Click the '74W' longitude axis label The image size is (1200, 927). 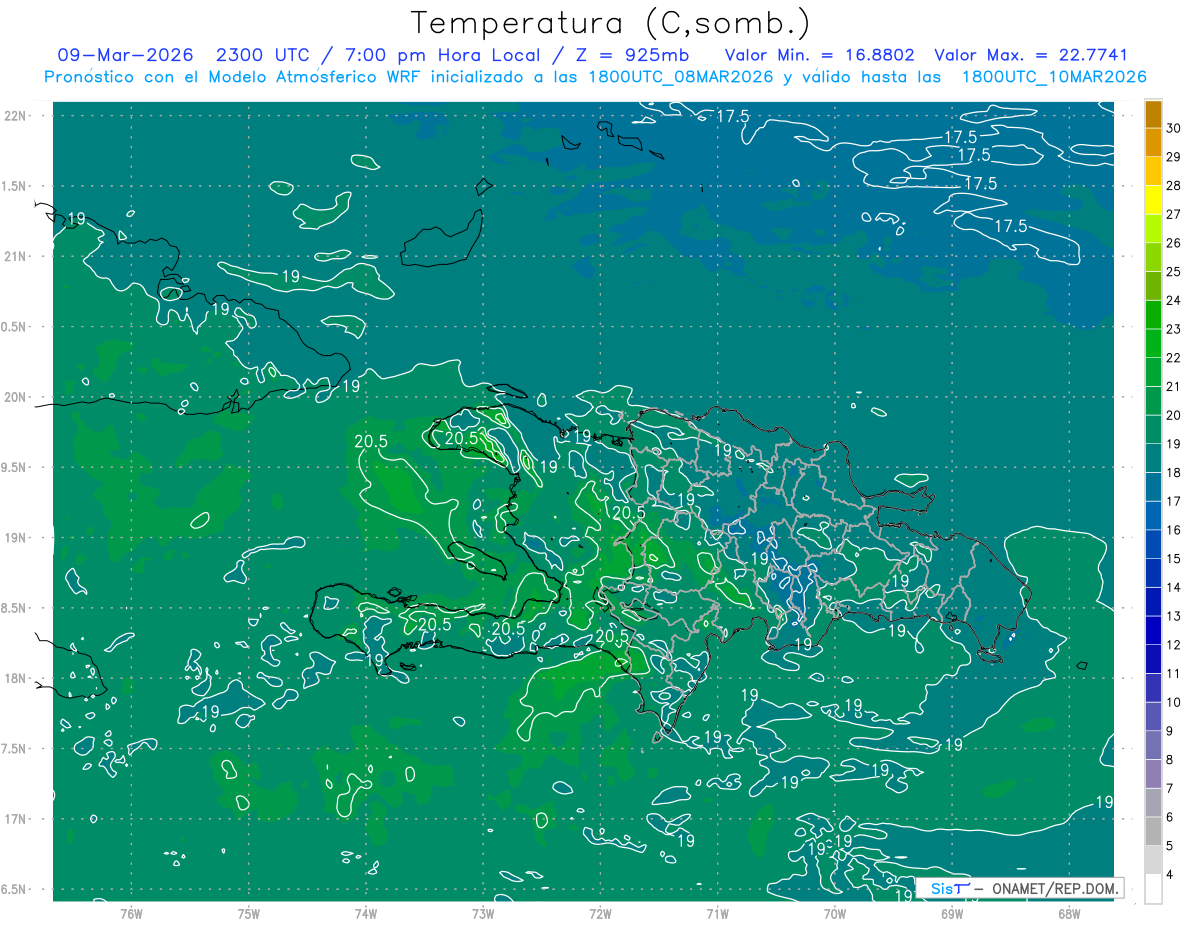(x=366, y=913)
